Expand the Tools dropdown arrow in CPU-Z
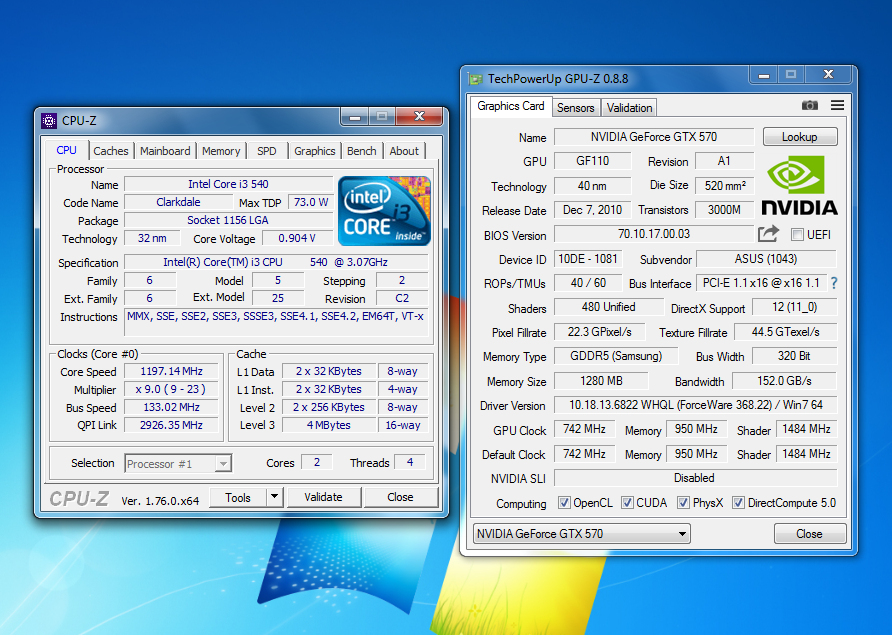 (x=273, y=497)
